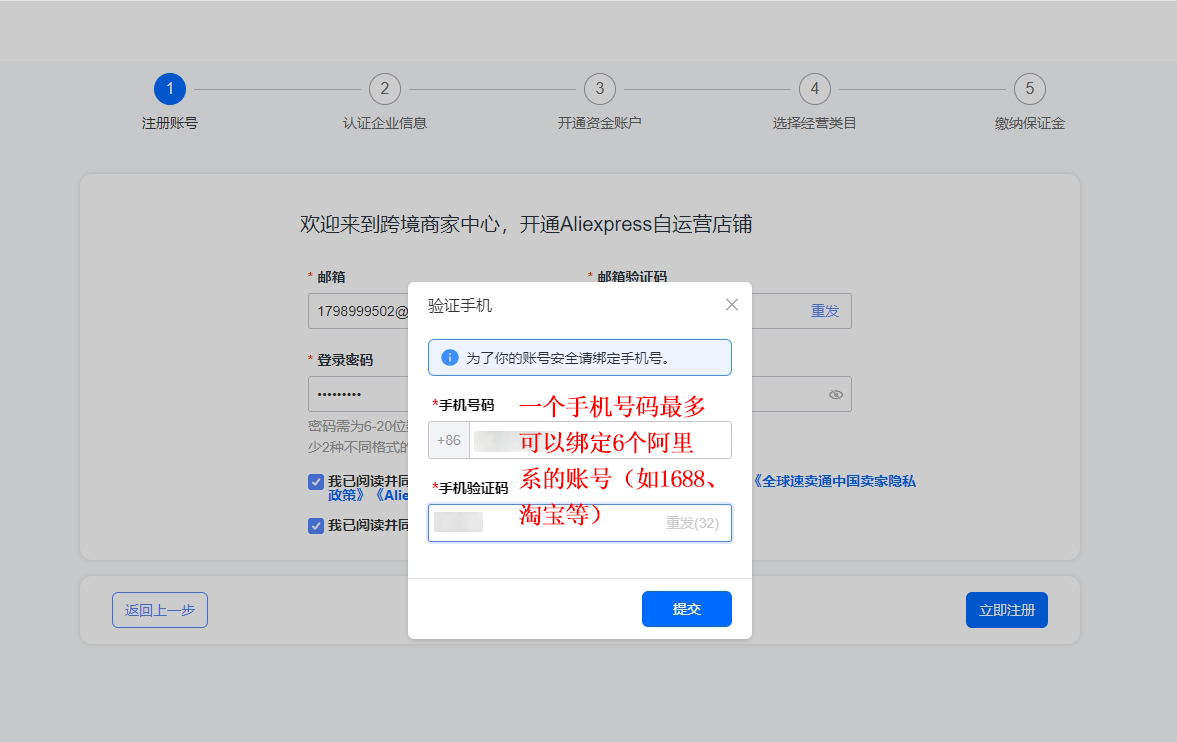Click the blue info icon in the alert

click(x=450, y=357)
